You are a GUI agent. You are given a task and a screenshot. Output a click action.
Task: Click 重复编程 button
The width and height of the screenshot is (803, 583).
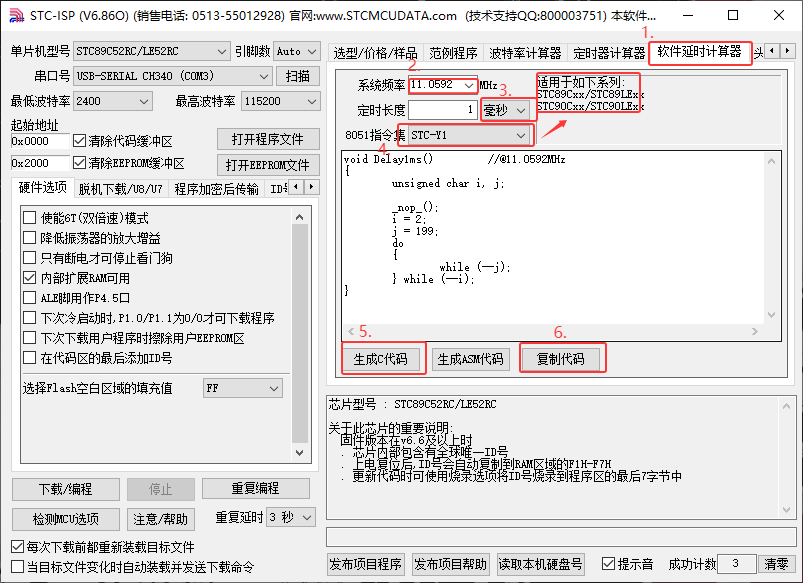click(x=256, y=489)
